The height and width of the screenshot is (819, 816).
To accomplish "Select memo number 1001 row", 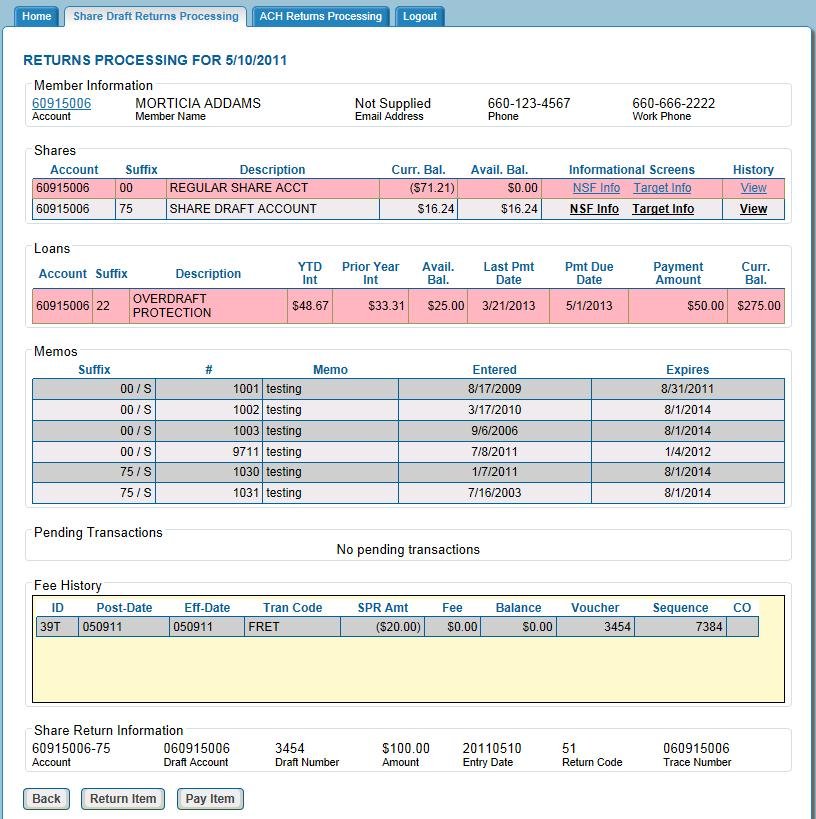I will [408, 389].
